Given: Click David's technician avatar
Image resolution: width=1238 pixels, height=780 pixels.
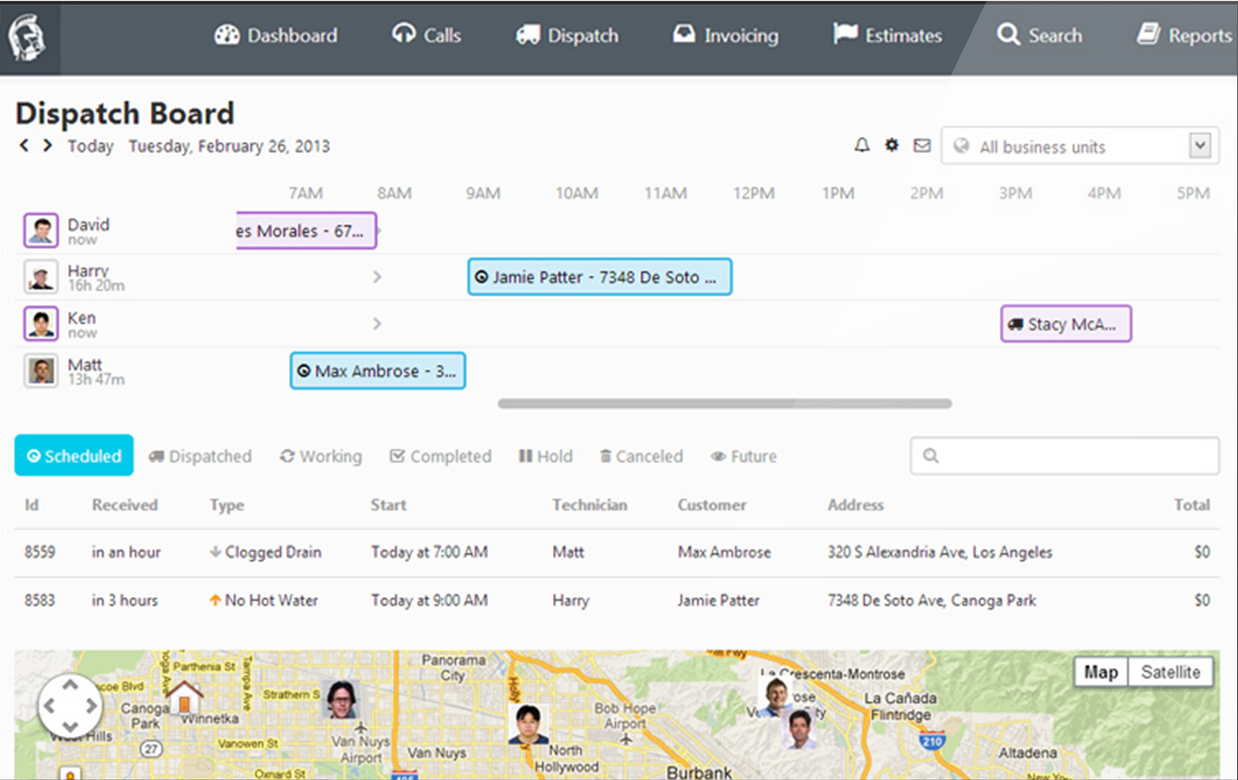Looking at the screenshot, I should pos(41,231).
